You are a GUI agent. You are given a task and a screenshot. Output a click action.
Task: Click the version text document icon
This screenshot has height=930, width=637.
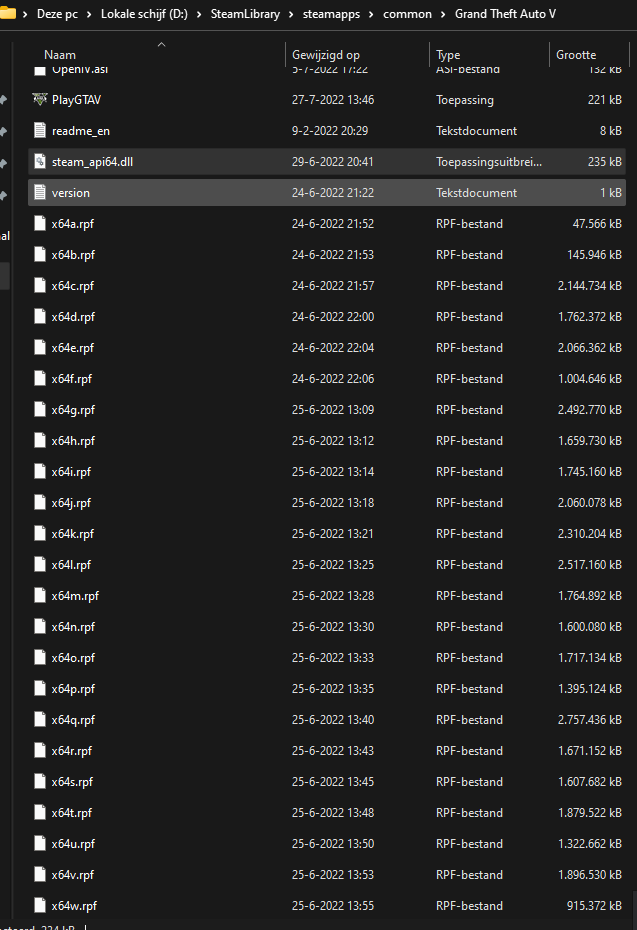(40, 193)
